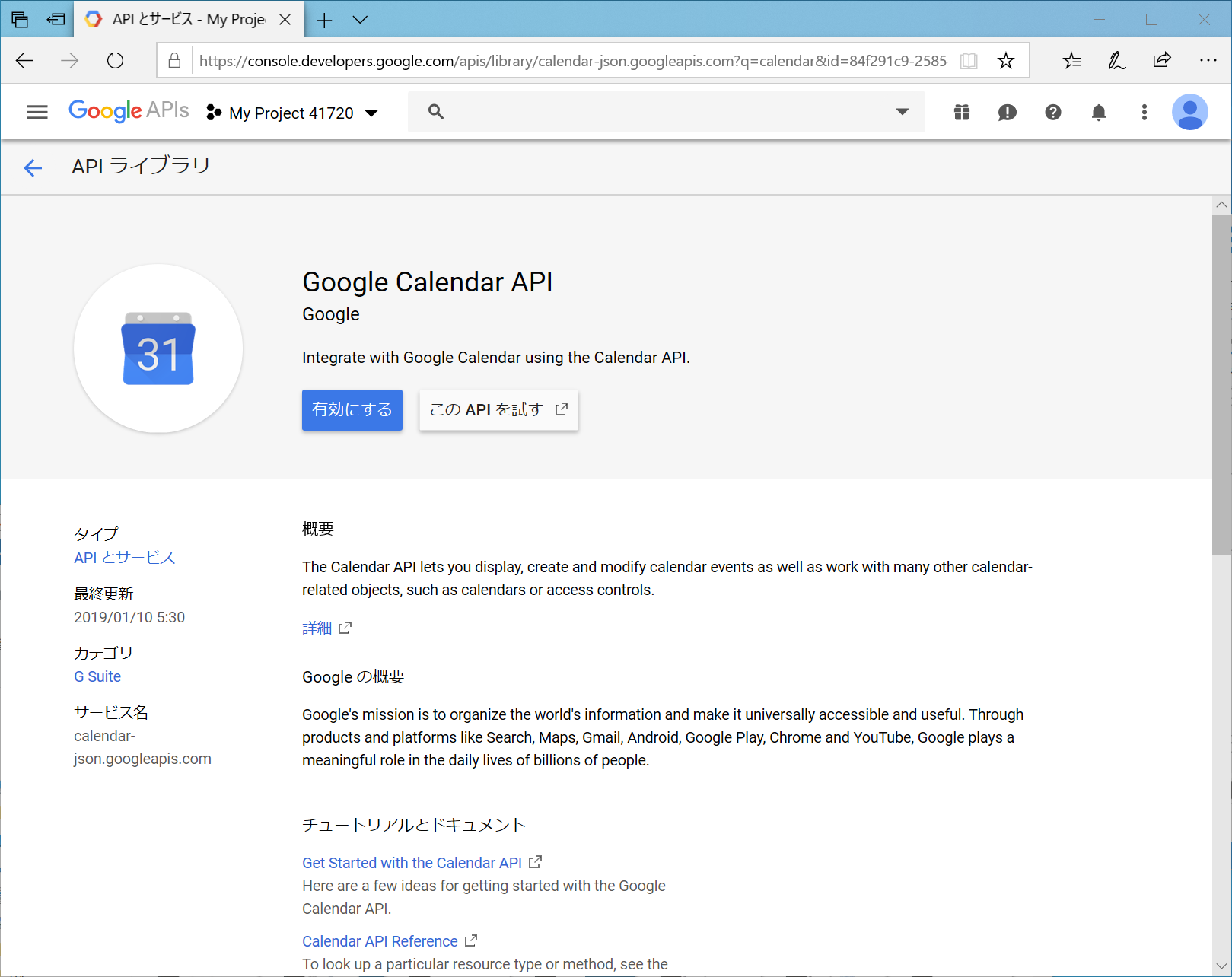Reload the page with refresh button
This screenshot has height=977, width=1232.
pyautogui.click(x=115, y=61)
